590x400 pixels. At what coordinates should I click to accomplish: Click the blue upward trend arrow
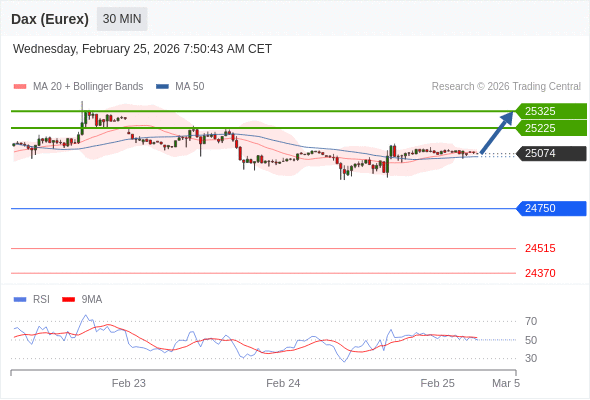[497, 132]
